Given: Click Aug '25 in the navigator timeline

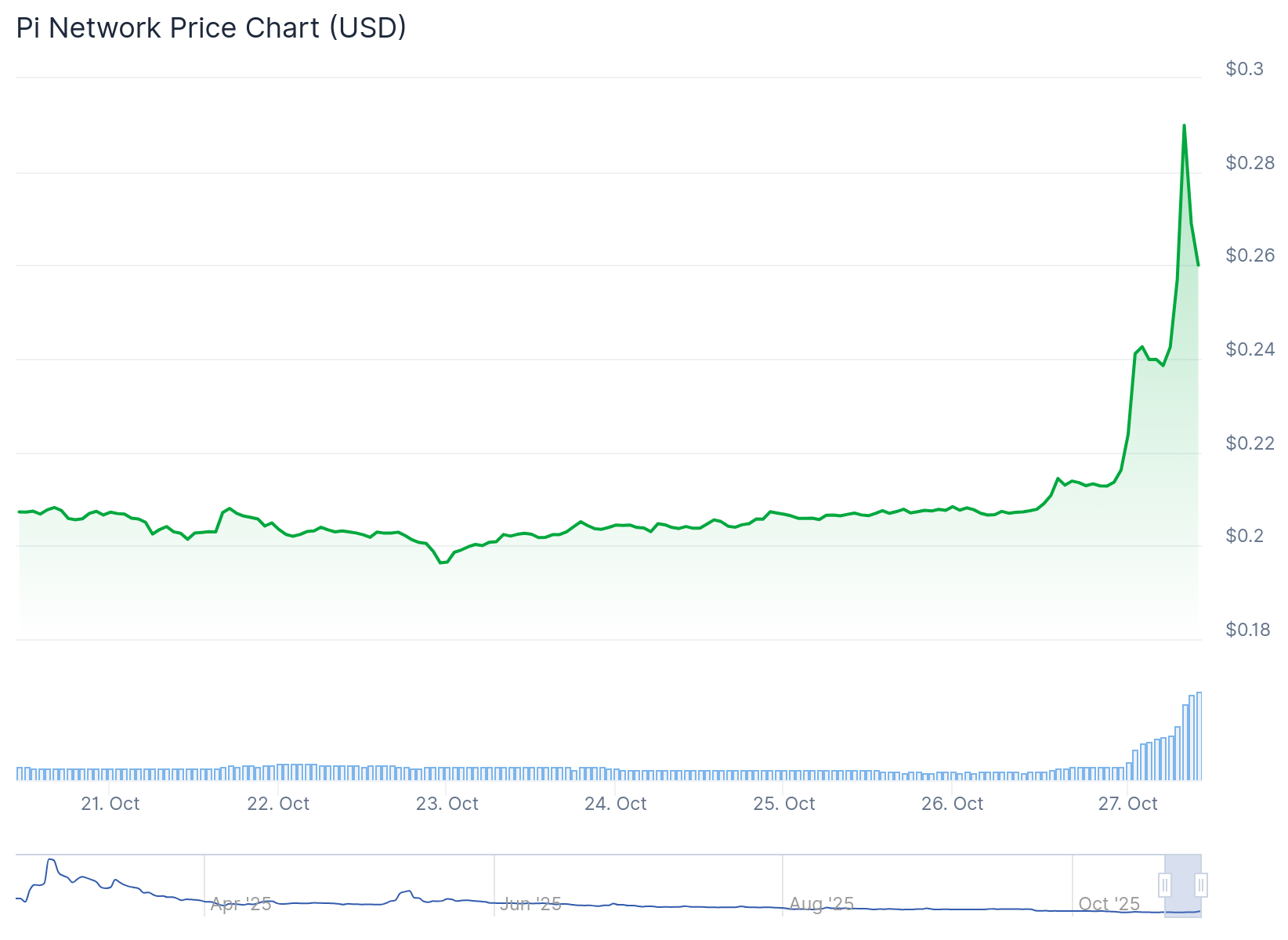Looking at the screenshot, I should click(821, 904).
